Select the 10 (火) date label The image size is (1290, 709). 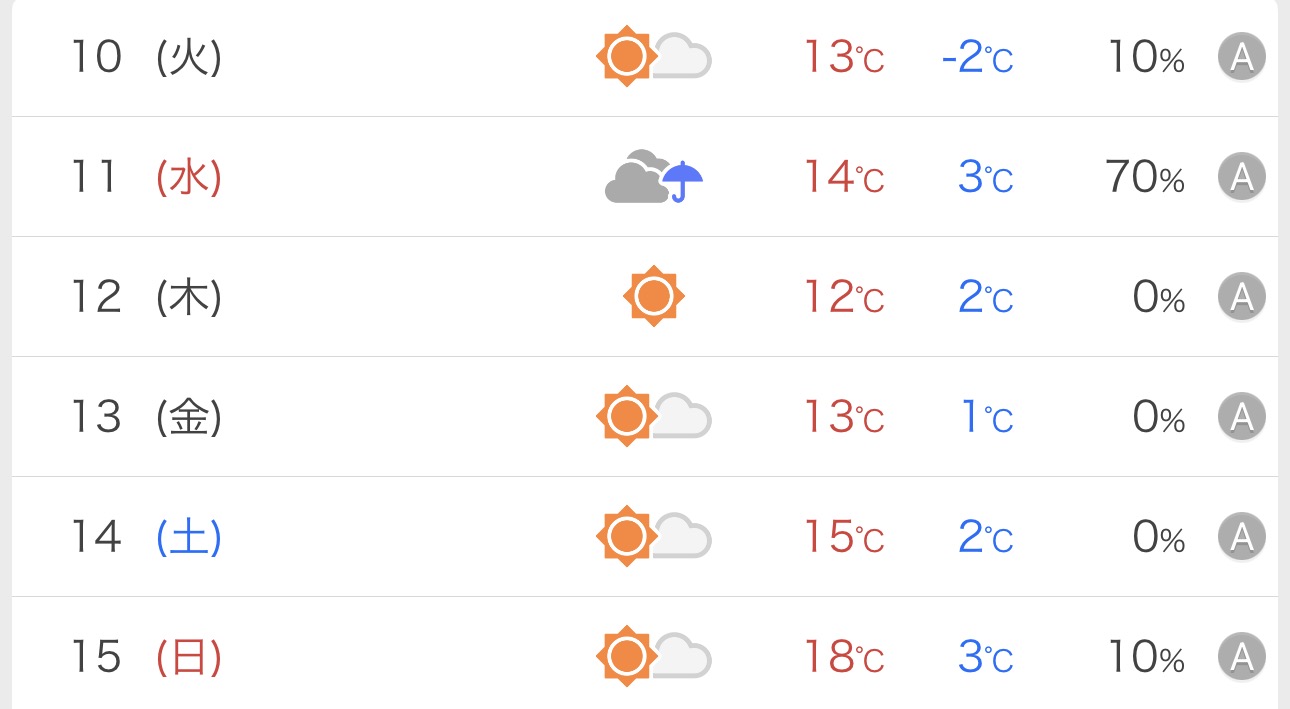[x=146, y=57]
